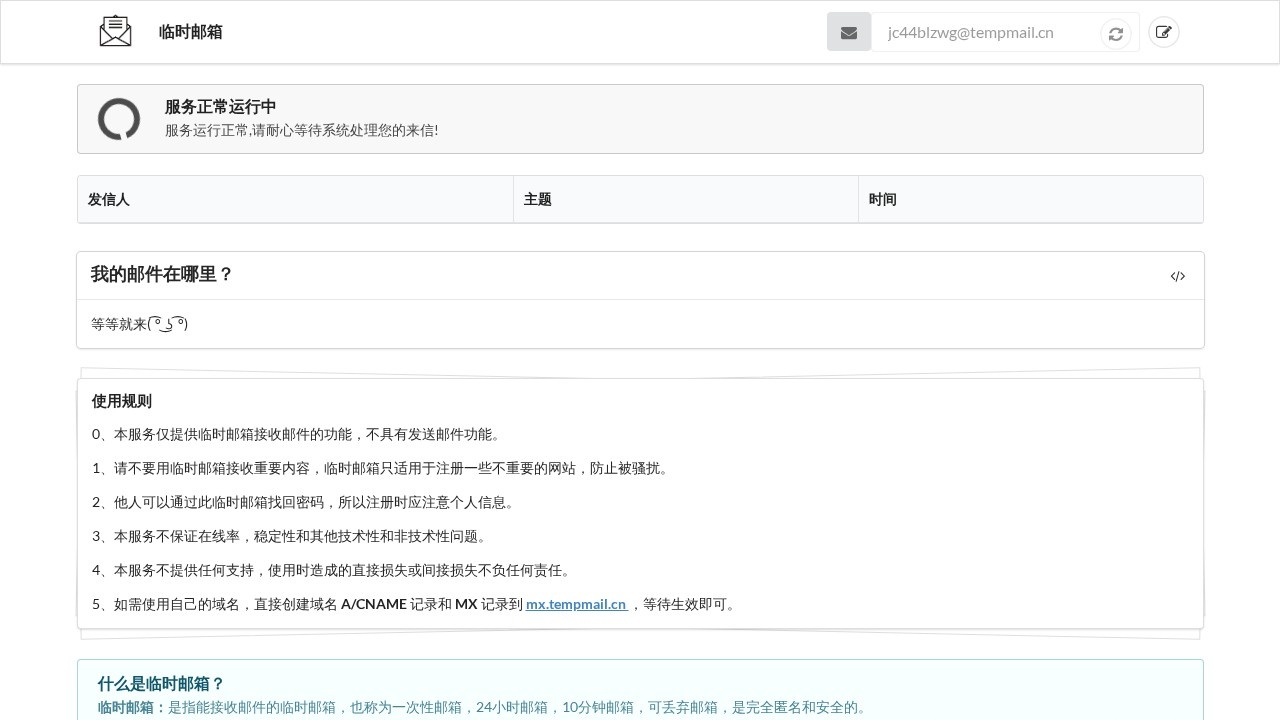
Task: Click the 我的邮件在哪里？ panel heading
Action: [x=162, y=275]
